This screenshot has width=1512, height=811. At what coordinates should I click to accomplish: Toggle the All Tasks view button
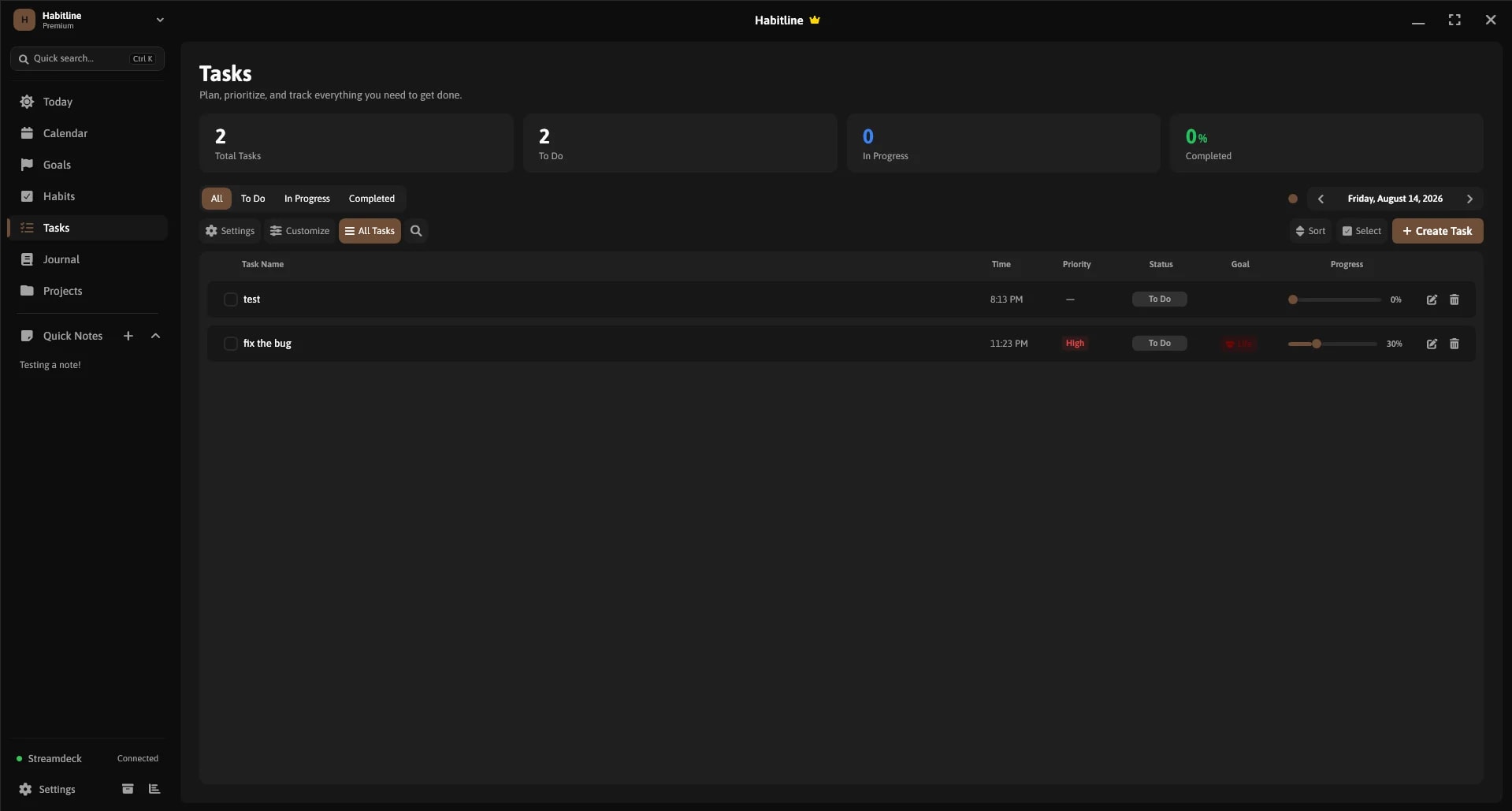click(x=370, y=231)
